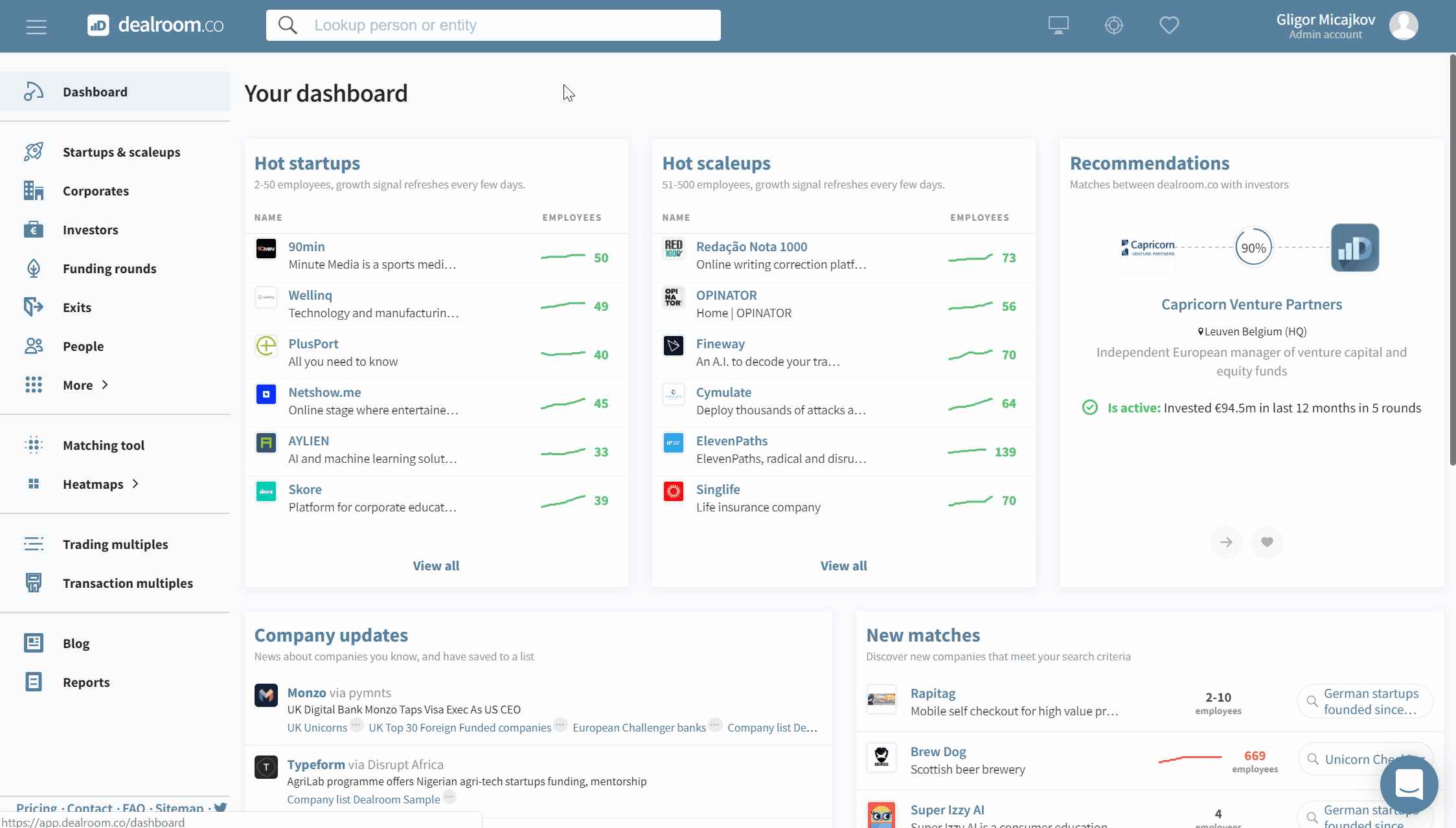
Task: Open Rapitag in New matches
Action: click(x=933, y=693)
